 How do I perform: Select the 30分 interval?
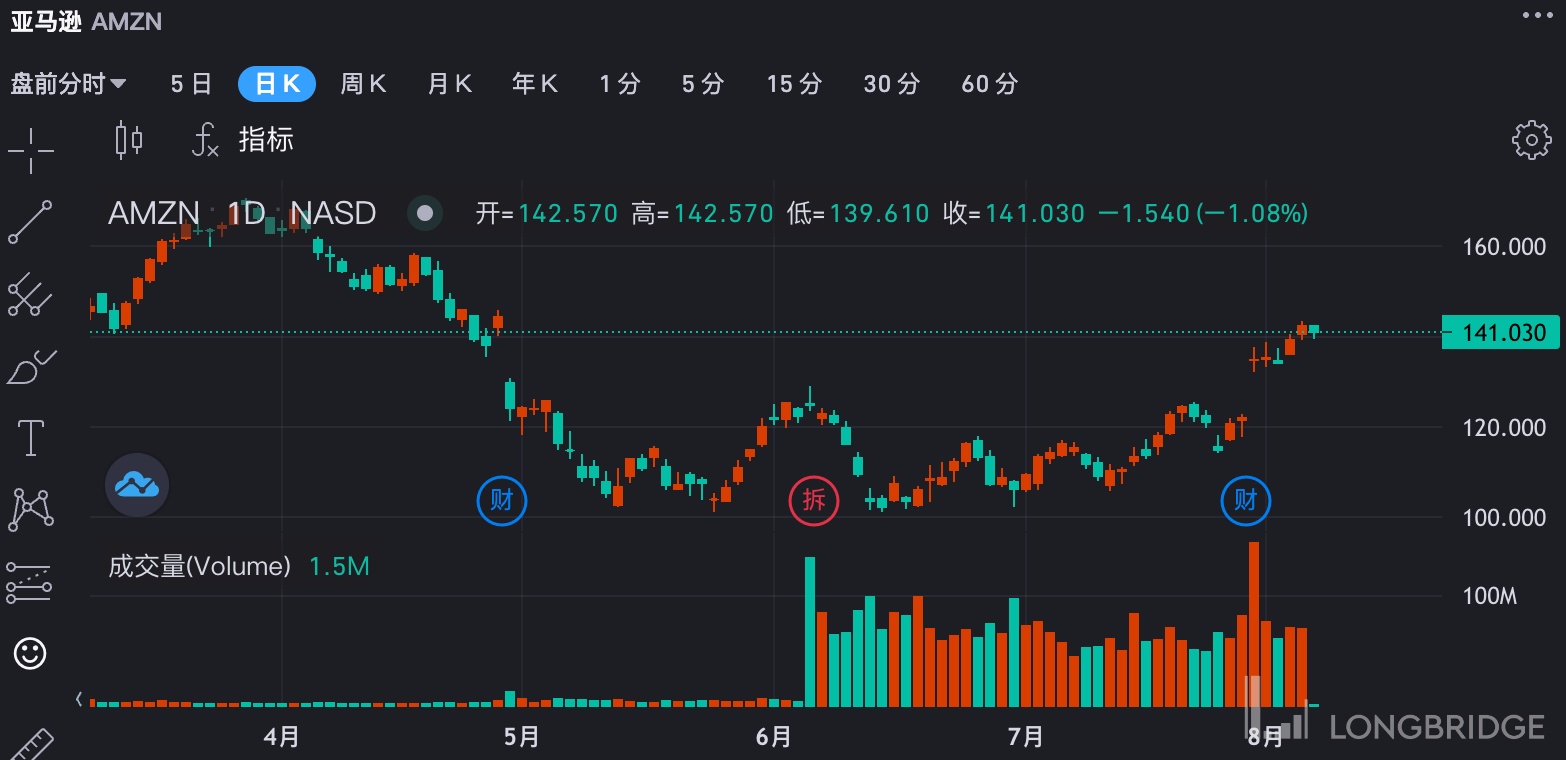[x=892, y=84]
